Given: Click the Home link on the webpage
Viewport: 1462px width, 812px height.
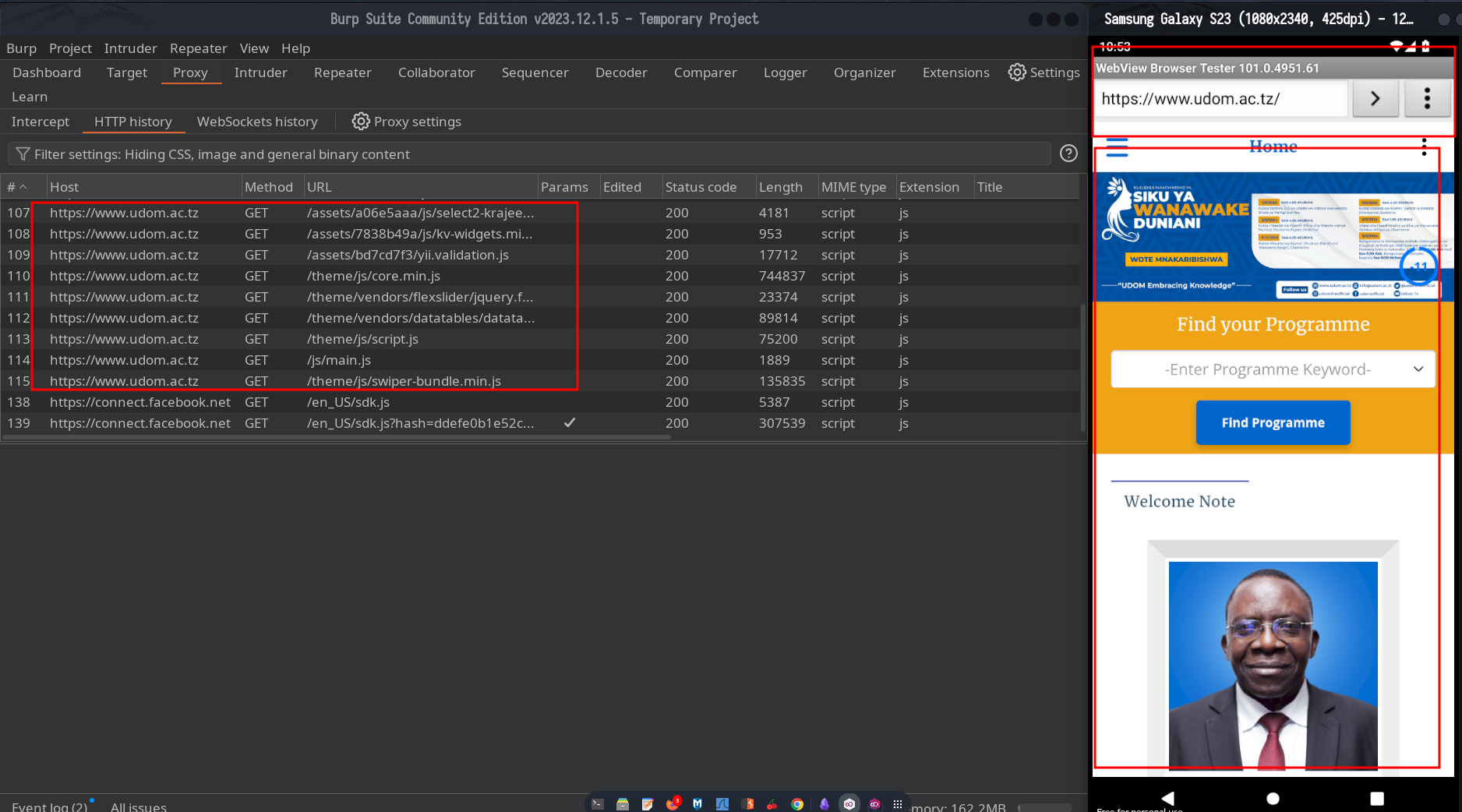Looking at the screenshot, I should (1273, 147).
